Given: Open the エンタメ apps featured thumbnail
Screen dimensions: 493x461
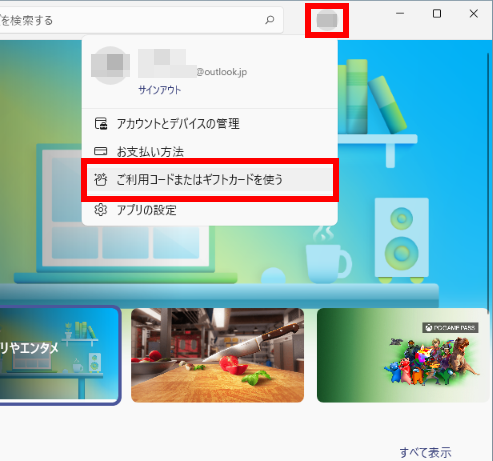Looking at the screenshot, I should (x=60, y=355).
